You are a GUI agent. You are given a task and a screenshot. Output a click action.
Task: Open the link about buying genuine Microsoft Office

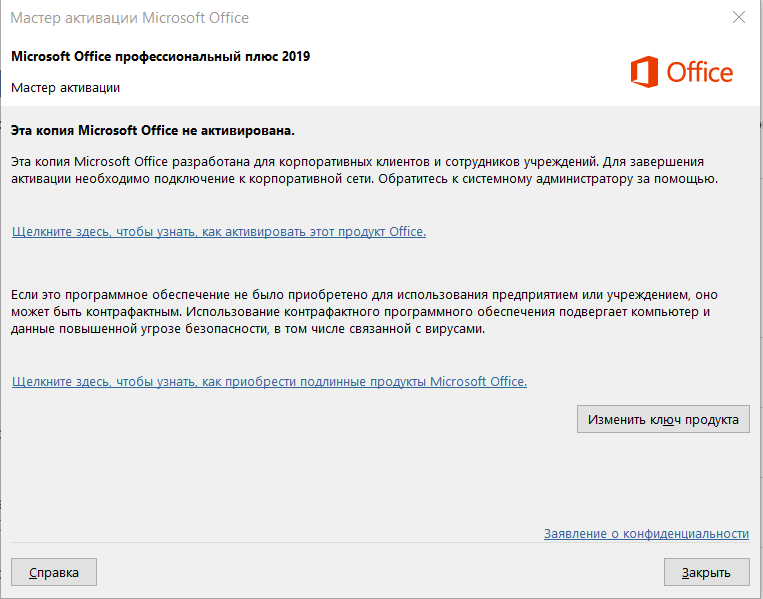tap(269, 381)
